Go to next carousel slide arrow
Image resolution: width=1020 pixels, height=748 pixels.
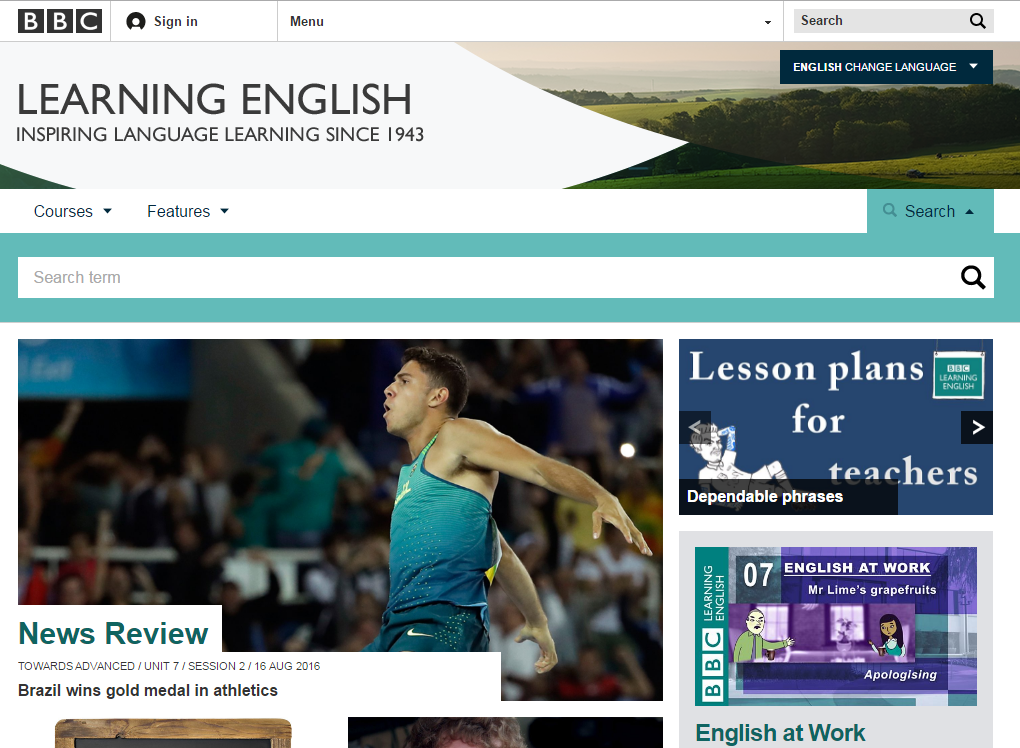click(977, 427)
